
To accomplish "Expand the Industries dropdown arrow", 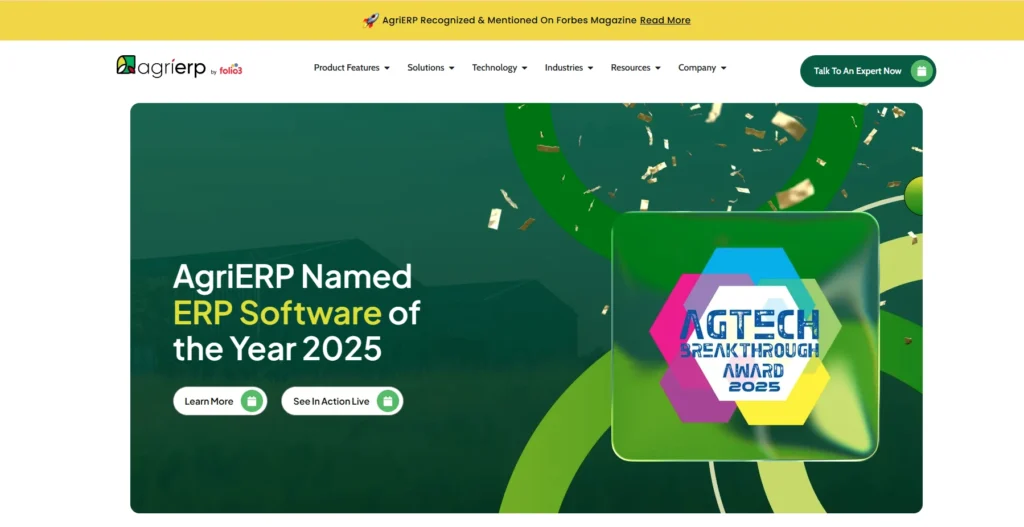I will click(590, 68).
